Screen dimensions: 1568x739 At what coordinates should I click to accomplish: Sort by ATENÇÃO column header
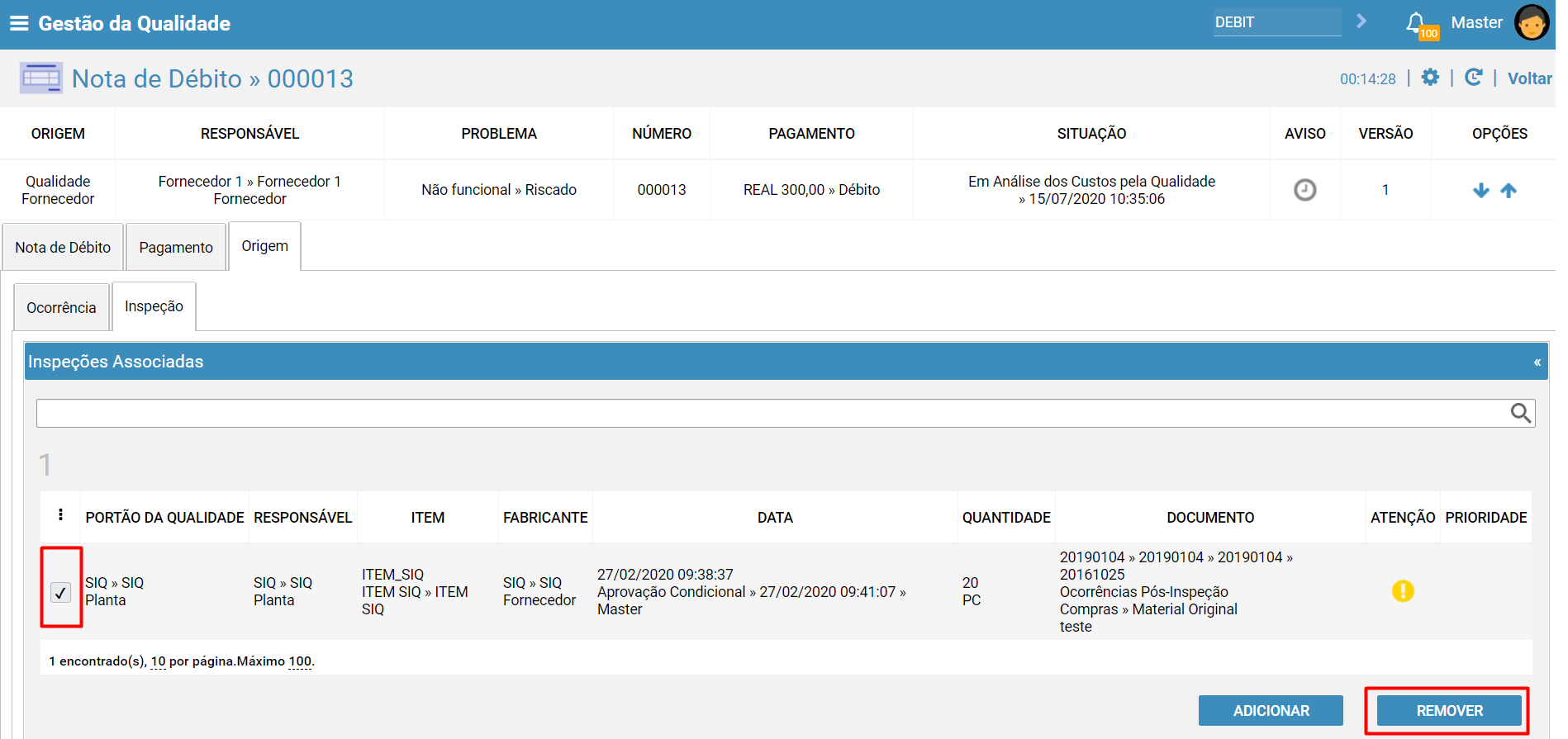[x=1403, y=518]
